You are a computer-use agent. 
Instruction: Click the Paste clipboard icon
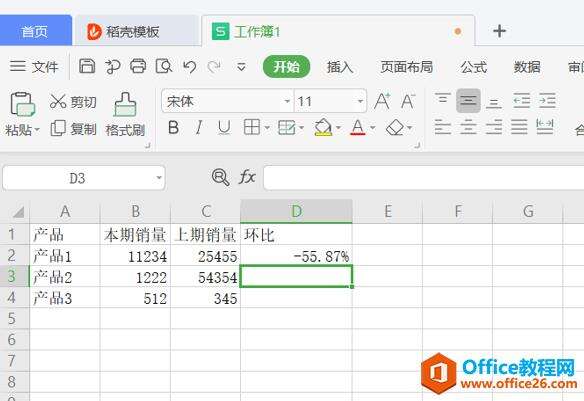pos(23,104)
